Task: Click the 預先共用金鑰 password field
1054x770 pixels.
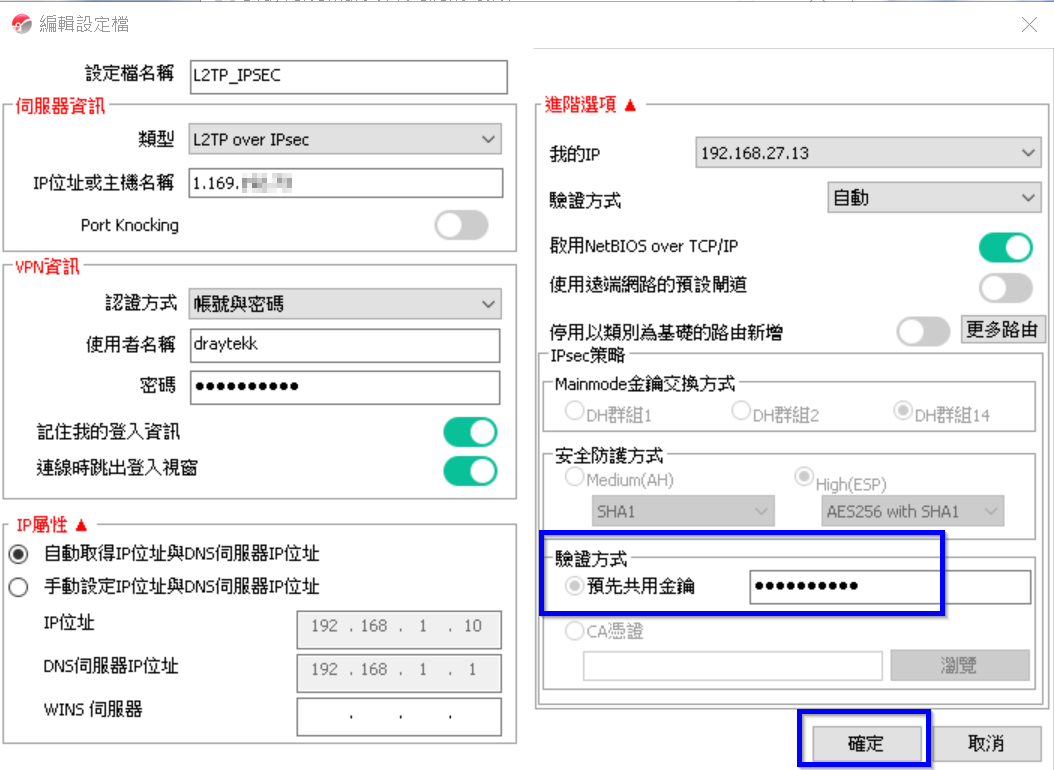Action: click(889, 587)
